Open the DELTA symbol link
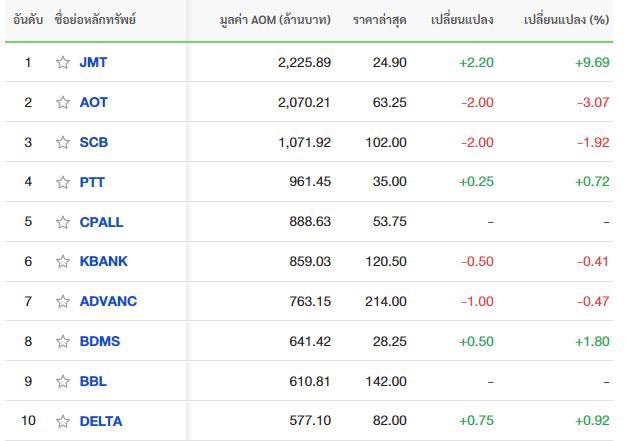Screen dimensions: 625x441 click(101, 421)
